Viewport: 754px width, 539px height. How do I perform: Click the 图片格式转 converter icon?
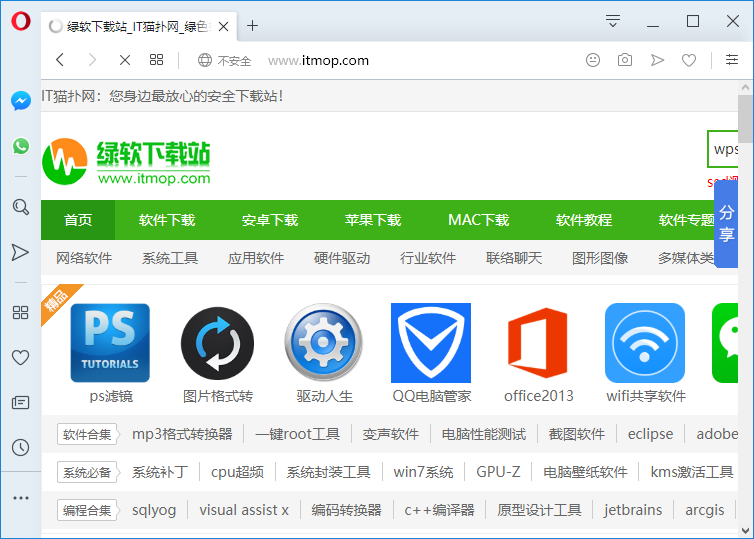pos(217,343)
